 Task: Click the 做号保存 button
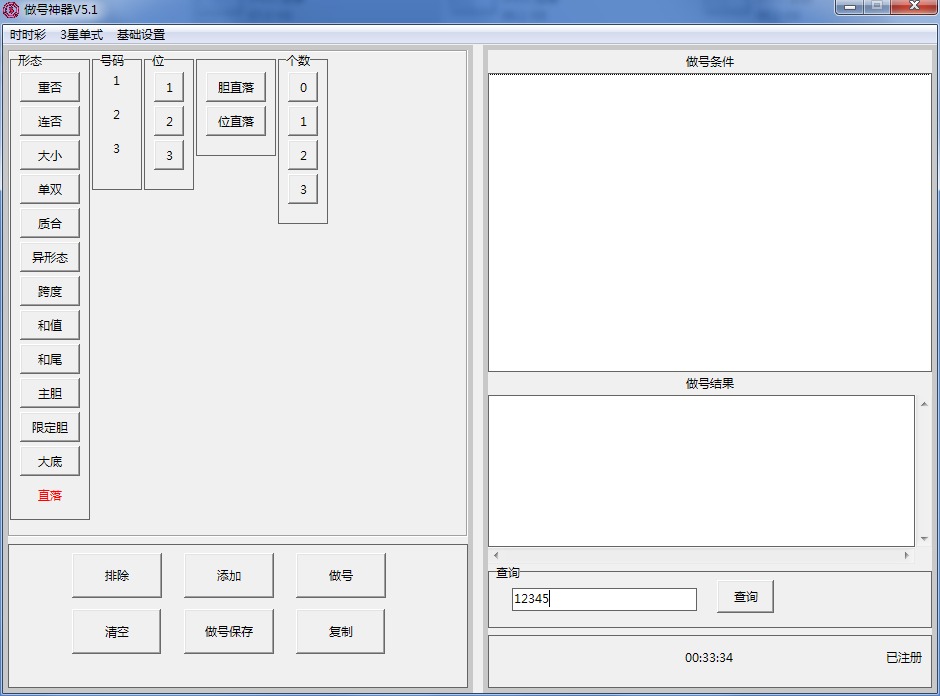[229, 632]
